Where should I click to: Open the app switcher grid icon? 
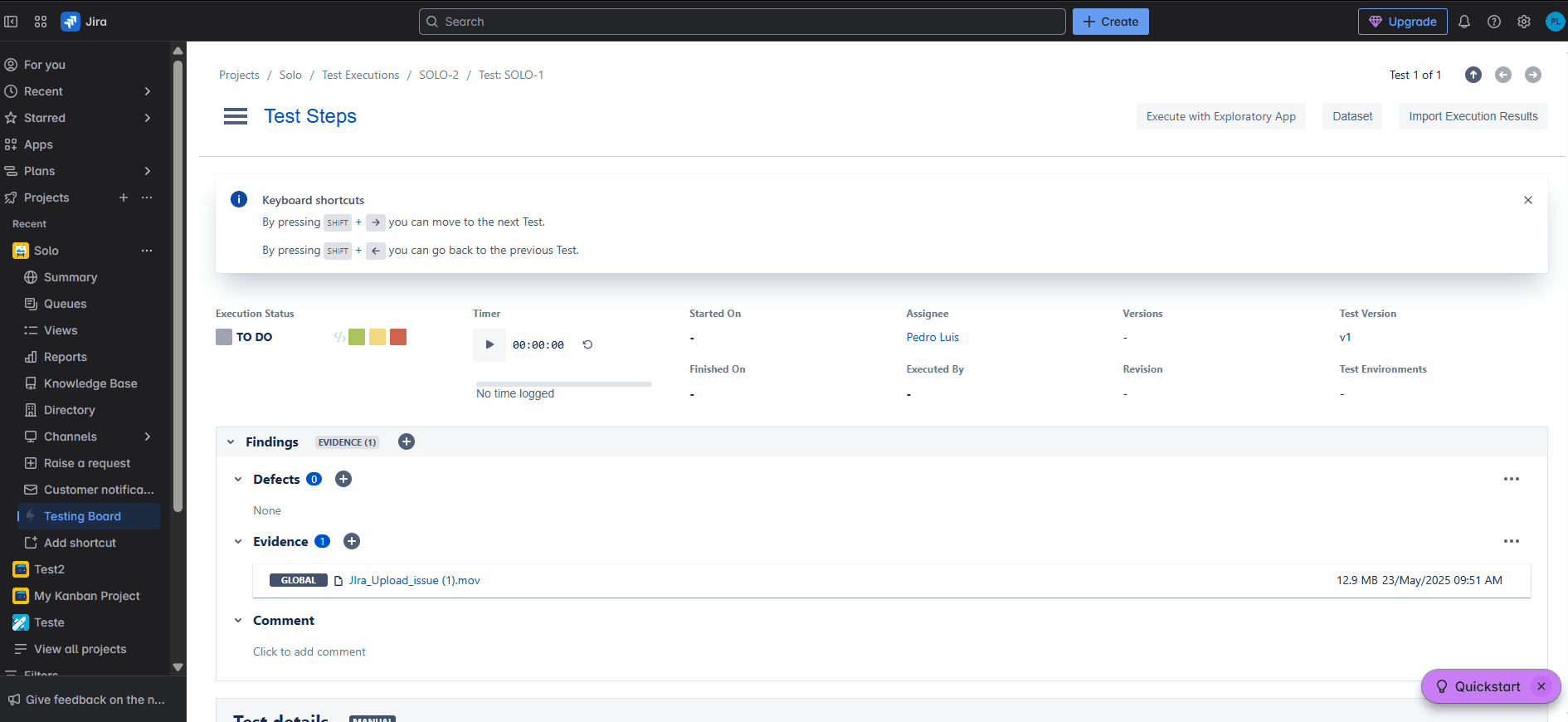coord(41,22)
